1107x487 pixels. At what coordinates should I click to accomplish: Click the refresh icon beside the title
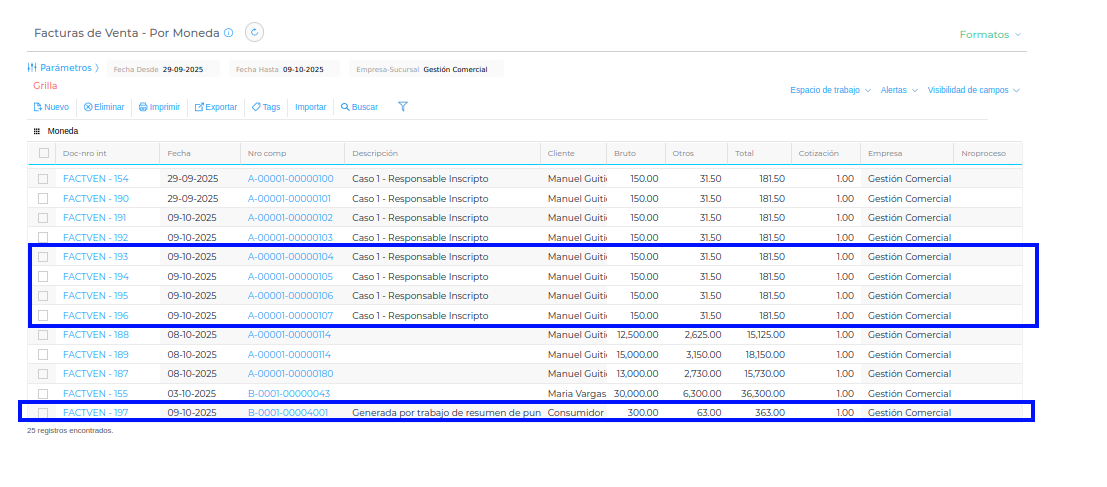point(254,33)
